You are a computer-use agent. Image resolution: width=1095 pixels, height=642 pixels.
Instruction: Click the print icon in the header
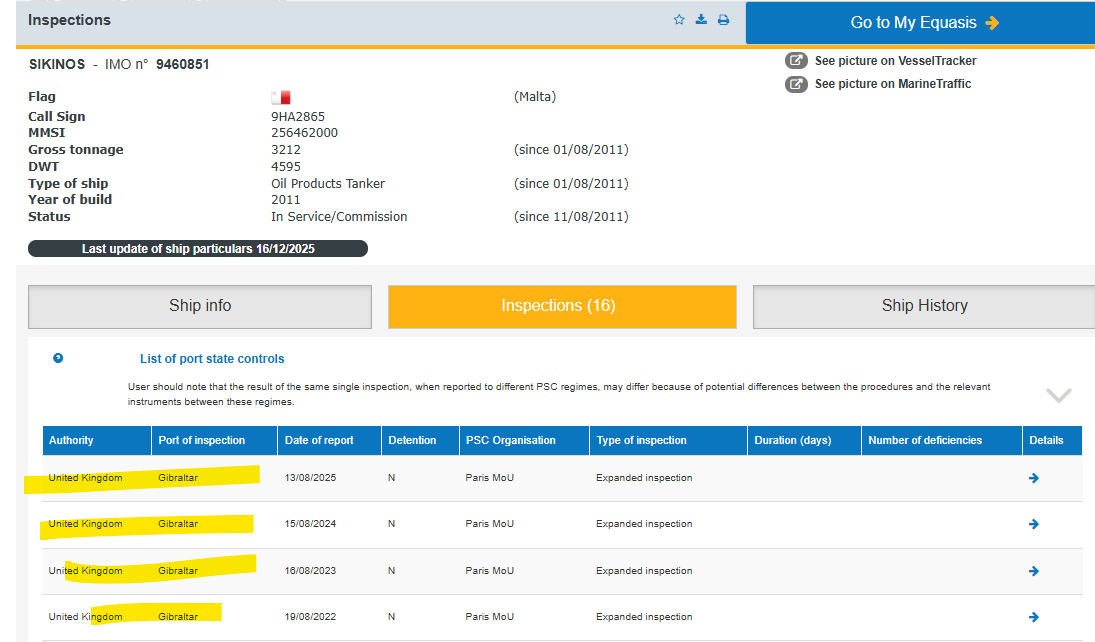[x=723, y=20]
